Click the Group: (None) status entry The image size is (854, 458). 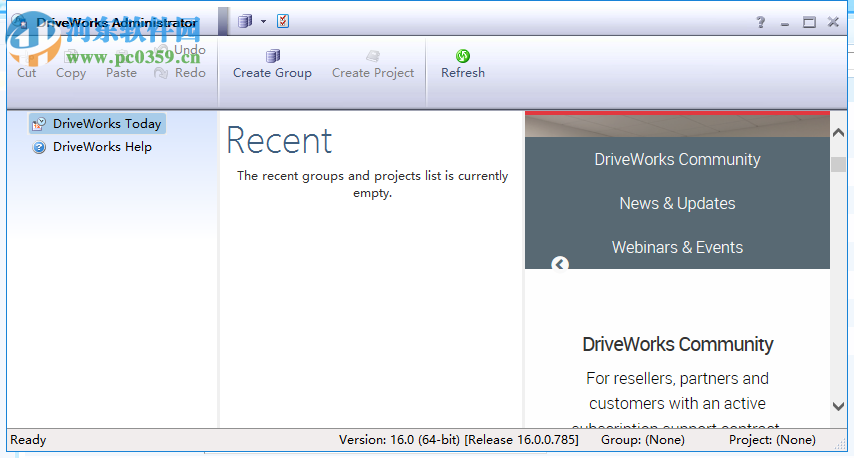pyautogui.click(x=643, y=439)
